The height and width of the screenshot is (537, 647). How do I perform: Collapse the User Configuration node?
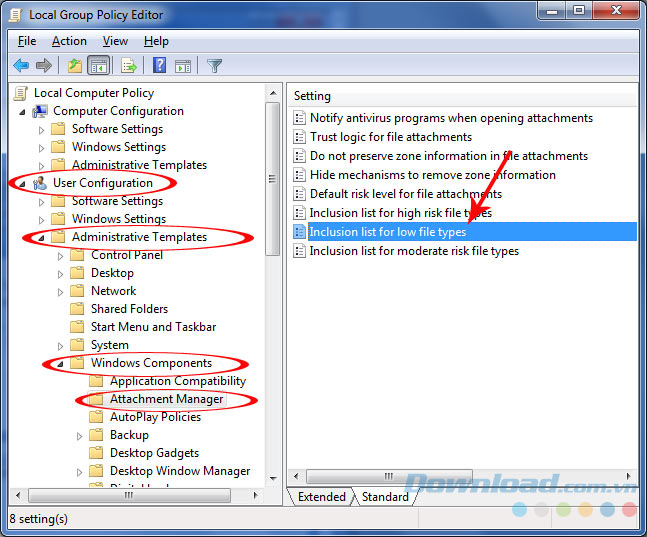pyautogui.click(x=22, y=184)
